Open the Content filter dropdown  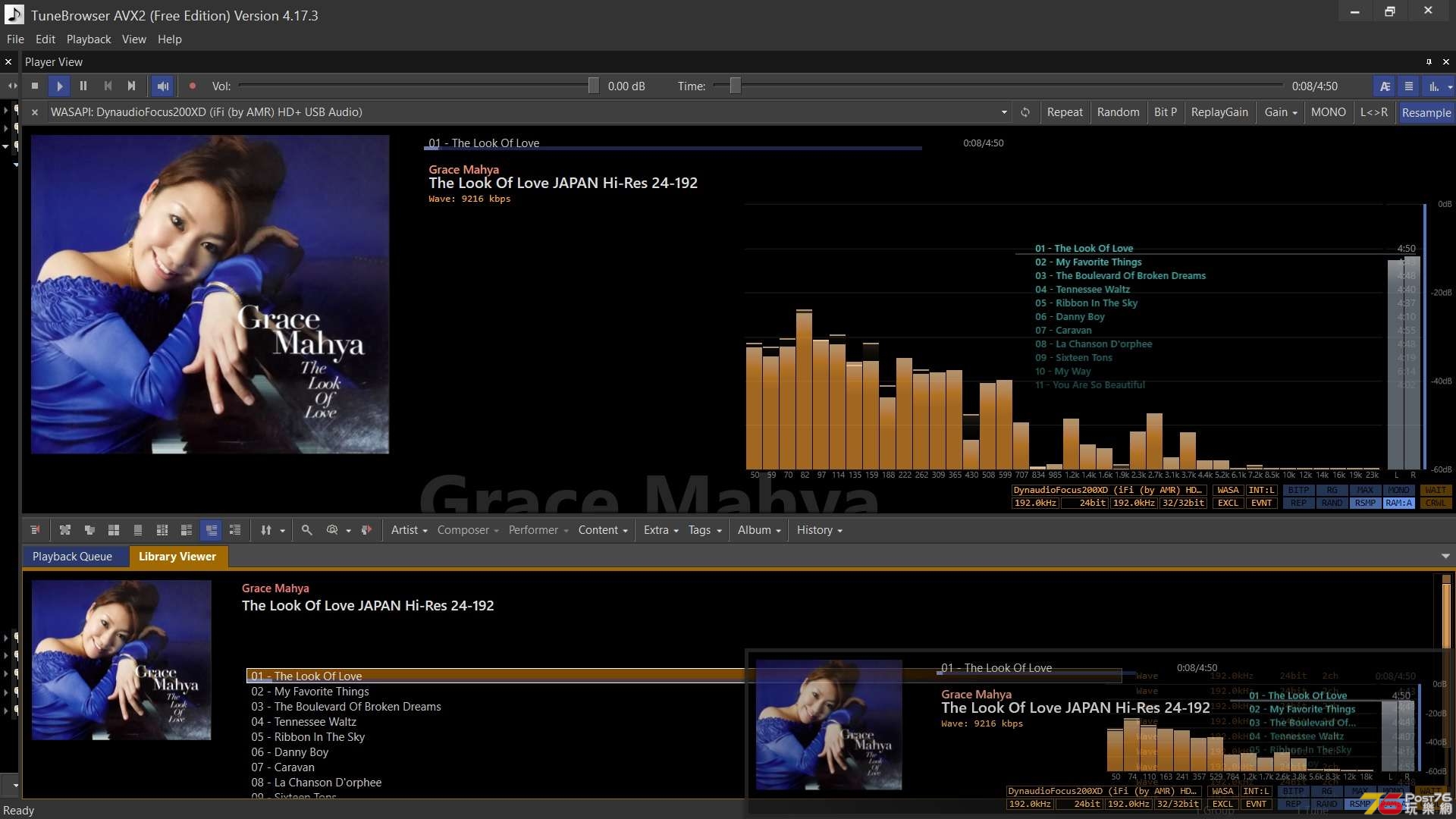pyautogui.click(x=603, y=530)
